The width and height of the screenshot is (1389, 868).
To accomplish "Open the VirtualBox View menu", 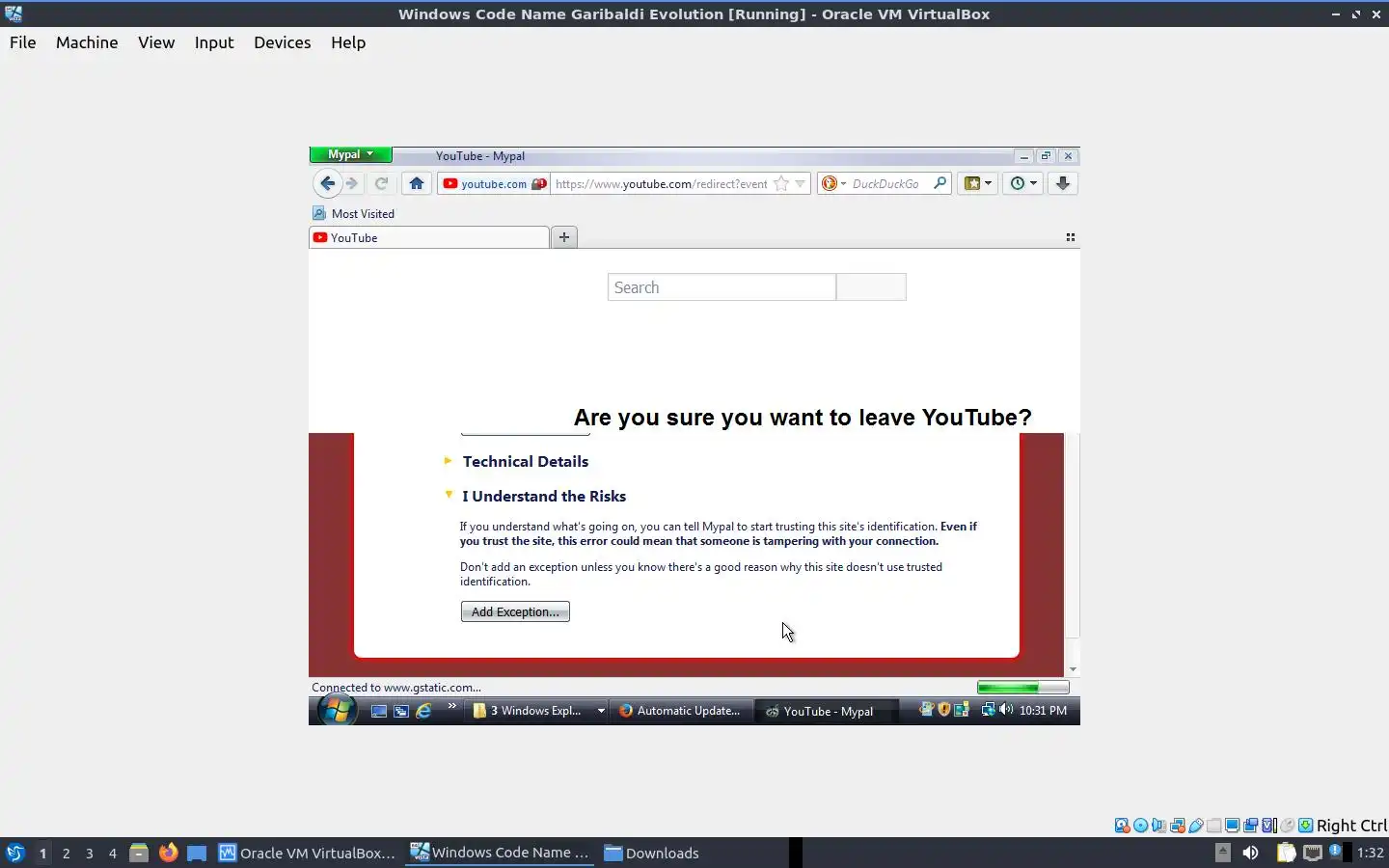I will click(x=156, y=42).
